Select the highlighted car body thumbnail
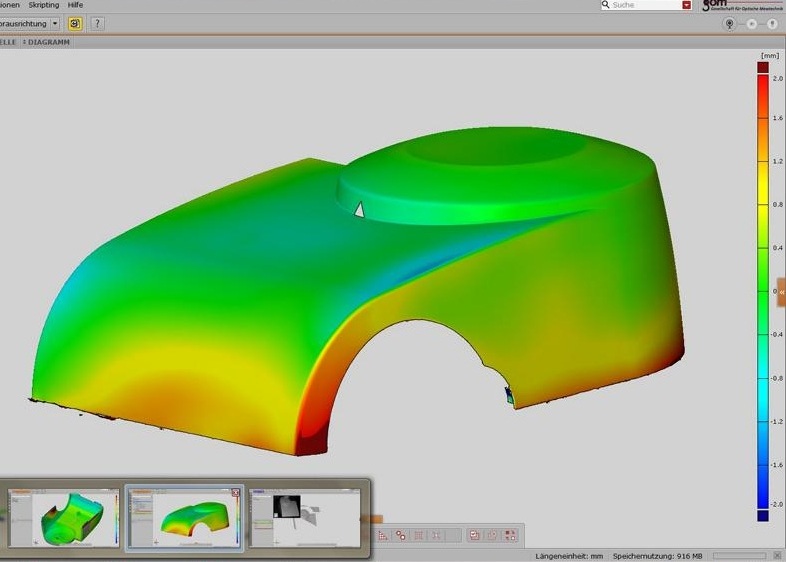786x562 pixels. (x=184, y=518)
